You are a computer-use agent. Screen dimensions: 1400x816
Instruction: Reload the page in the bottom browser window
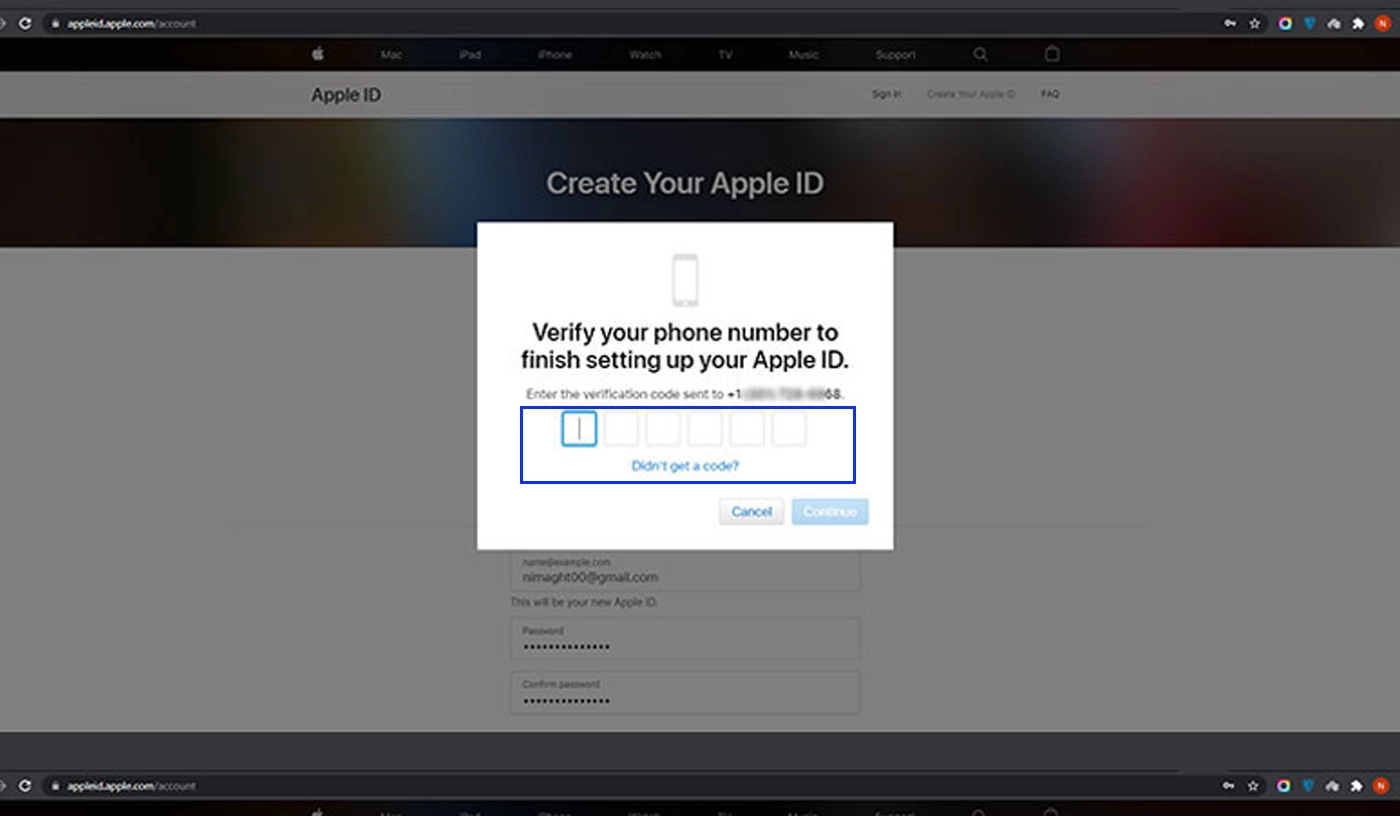pos(24,786)
